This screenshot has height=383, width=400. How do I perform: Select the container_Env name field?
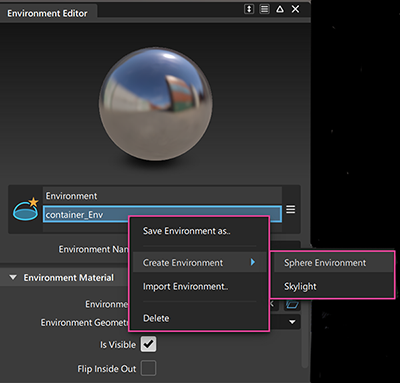(162, 214)
